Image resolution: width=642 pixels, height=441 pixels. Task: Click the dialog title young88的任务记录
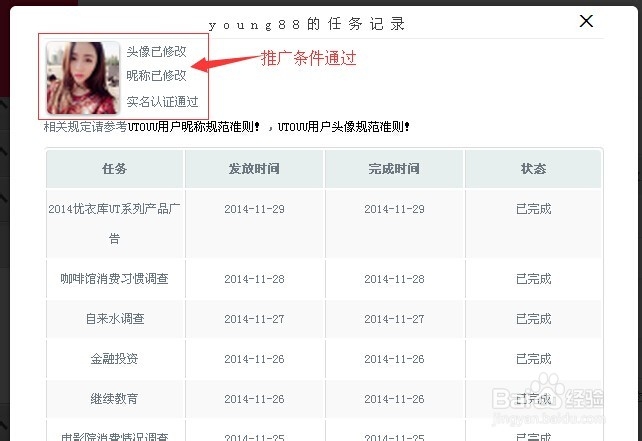pos(307,24)
